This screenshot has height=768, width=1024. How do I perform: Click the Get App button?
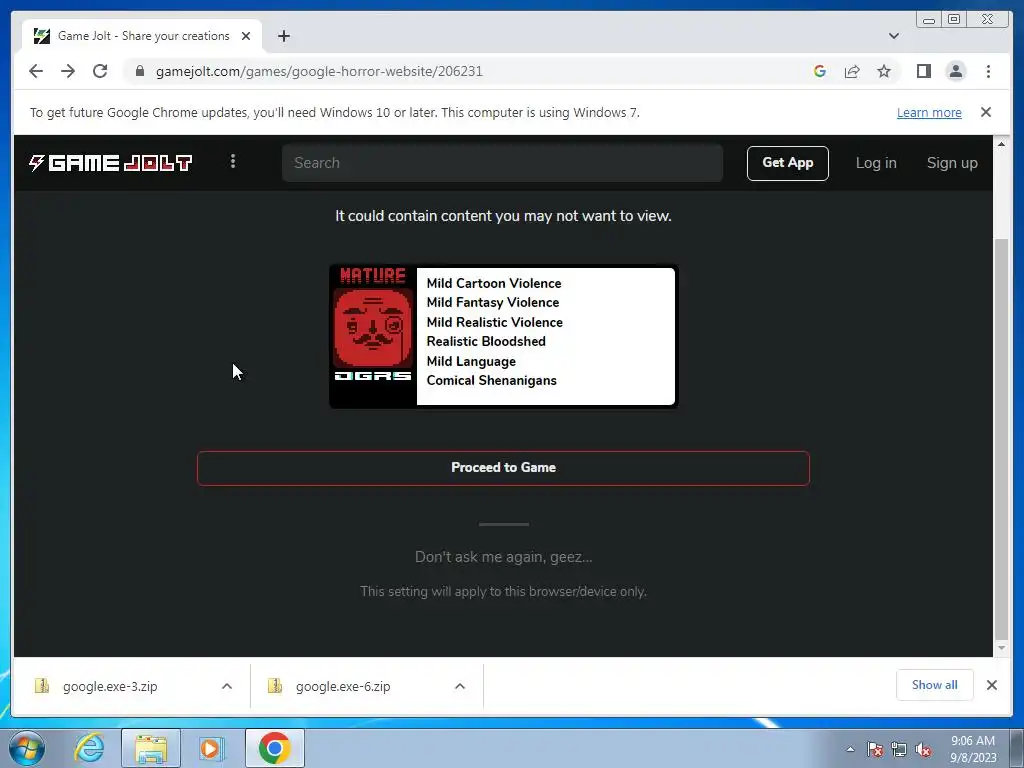point(788,163)
